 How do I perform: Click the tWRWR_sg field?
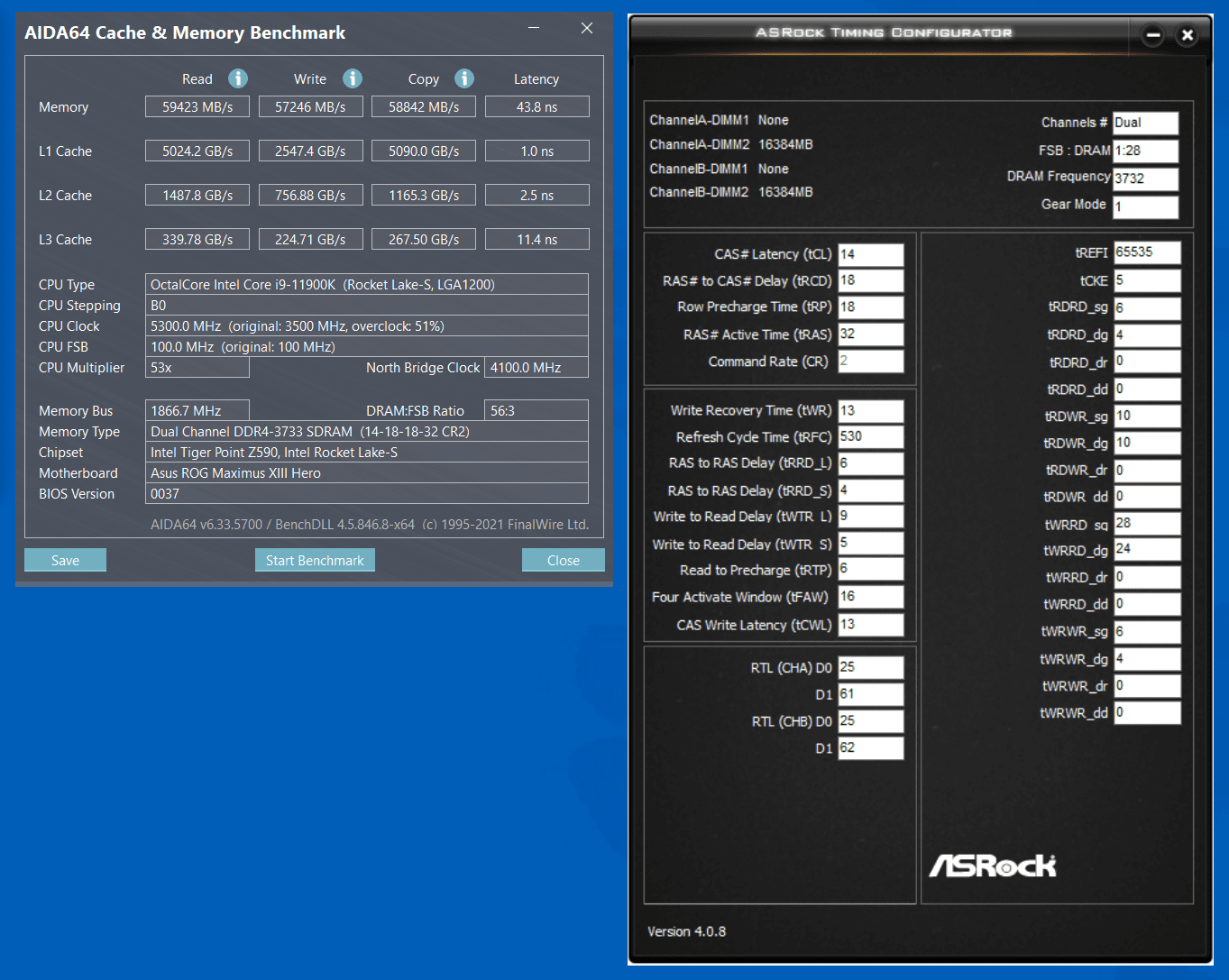click(x=1147, y=632)
